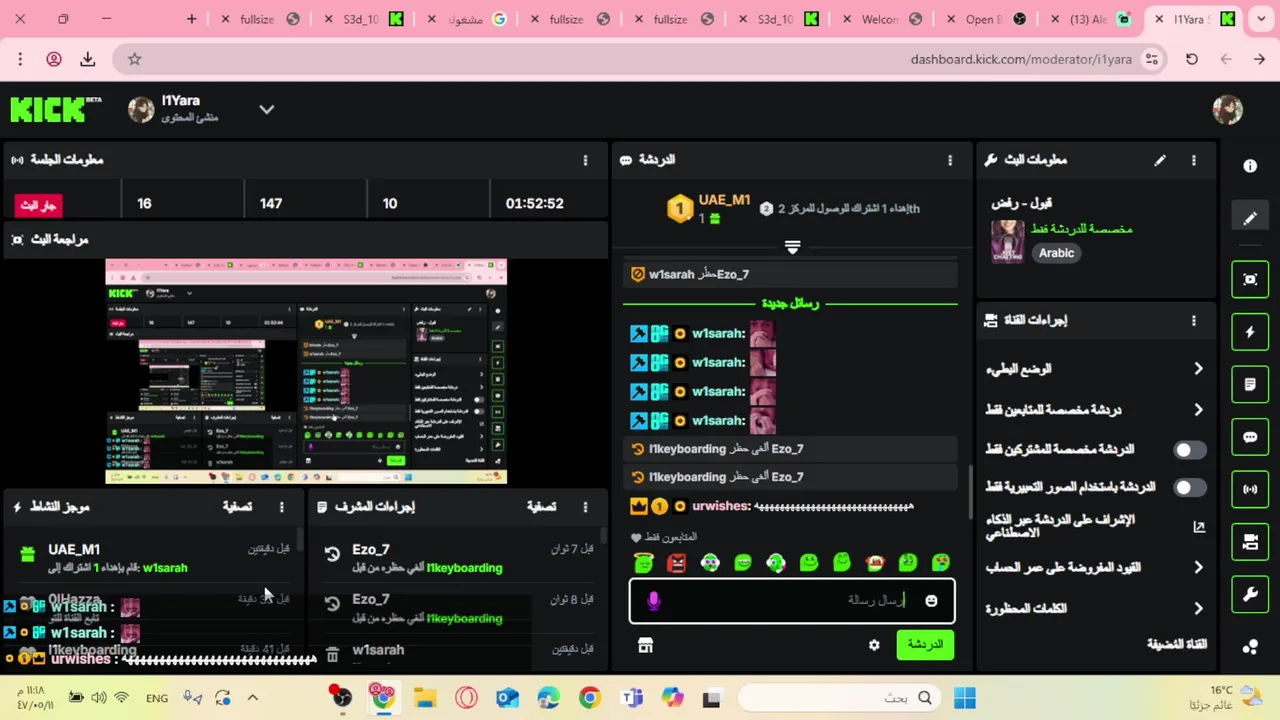The image size is (1280, 720).
Task: Open activity feed panel three-dot menu
Action: [x=281, y=507]
